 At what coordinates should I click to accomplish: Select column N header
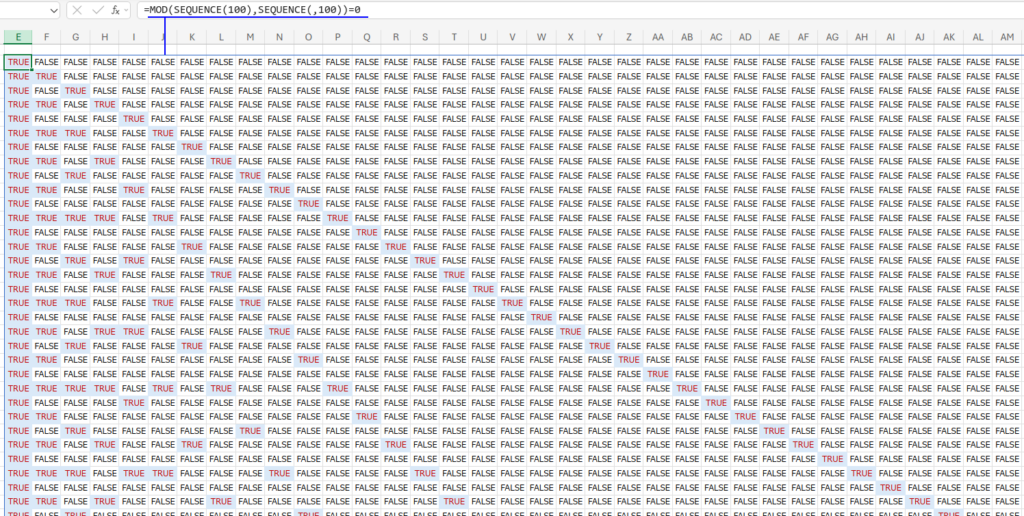[280, 37]
